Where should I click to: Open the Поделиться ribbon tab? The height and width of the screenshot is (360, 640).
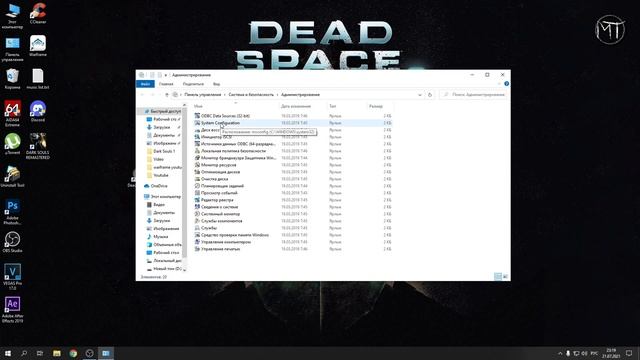coord(193,84)
